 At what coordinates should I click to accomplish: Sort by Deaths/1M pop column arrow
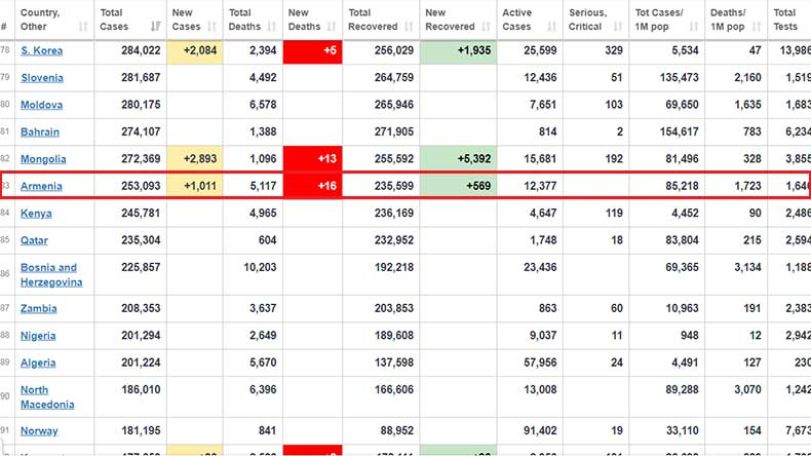coord(756,26)
